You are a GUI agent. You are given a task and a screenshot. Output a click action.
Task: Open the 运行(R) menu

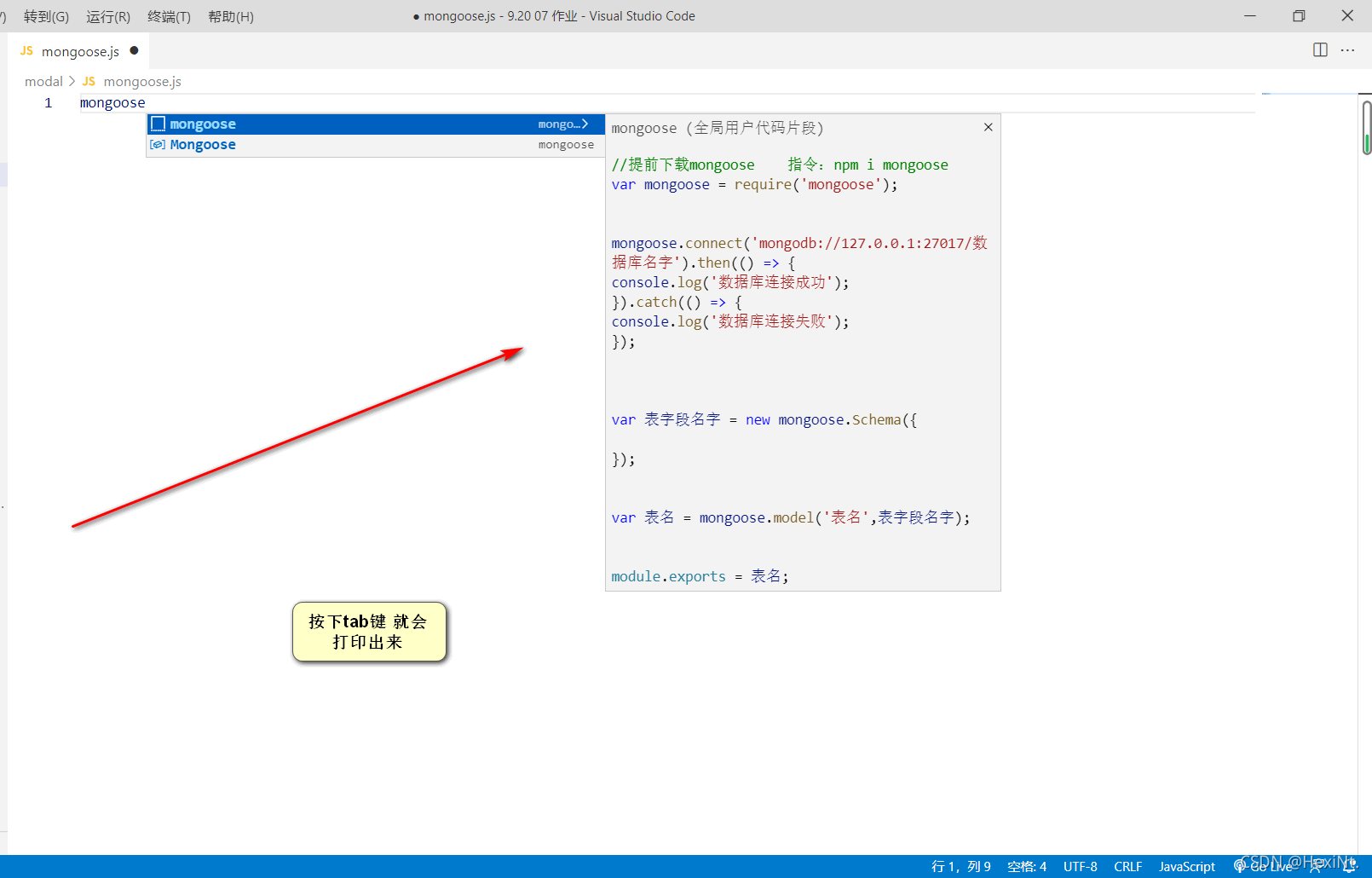click(108, 16)
